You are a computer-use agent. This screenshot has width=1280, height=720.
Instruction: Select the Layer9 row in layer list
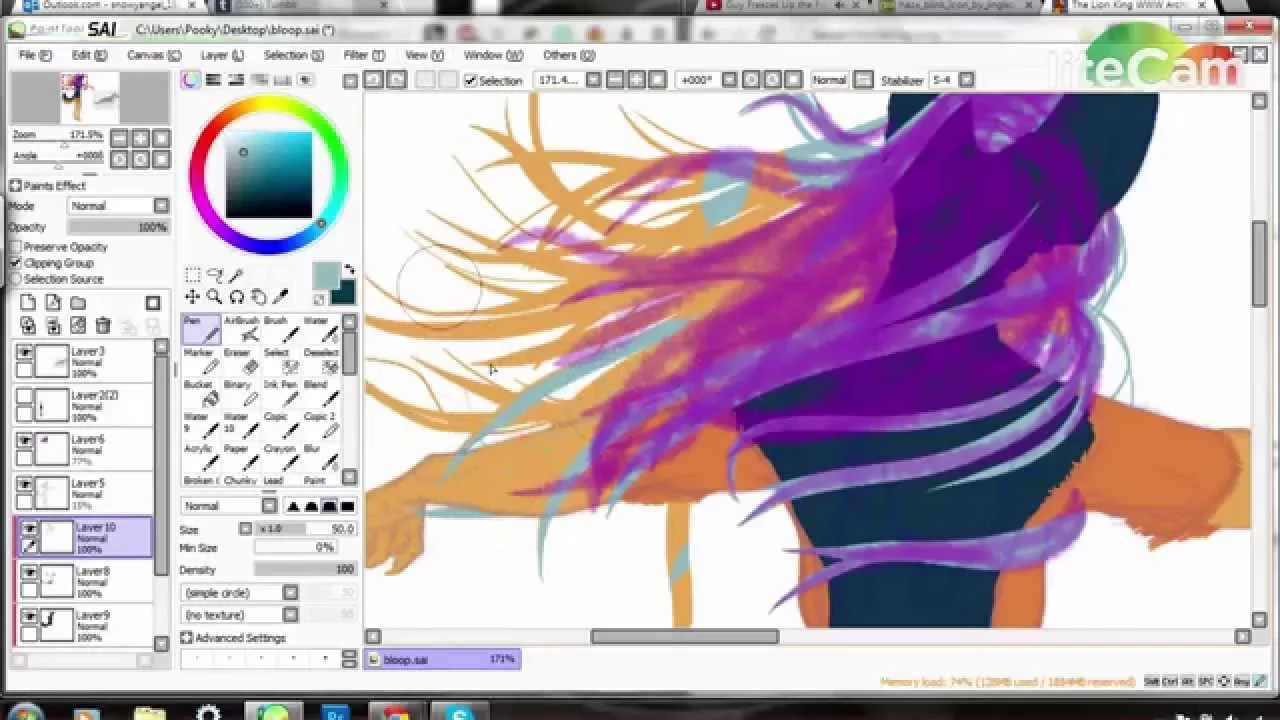tap(84, 625)
